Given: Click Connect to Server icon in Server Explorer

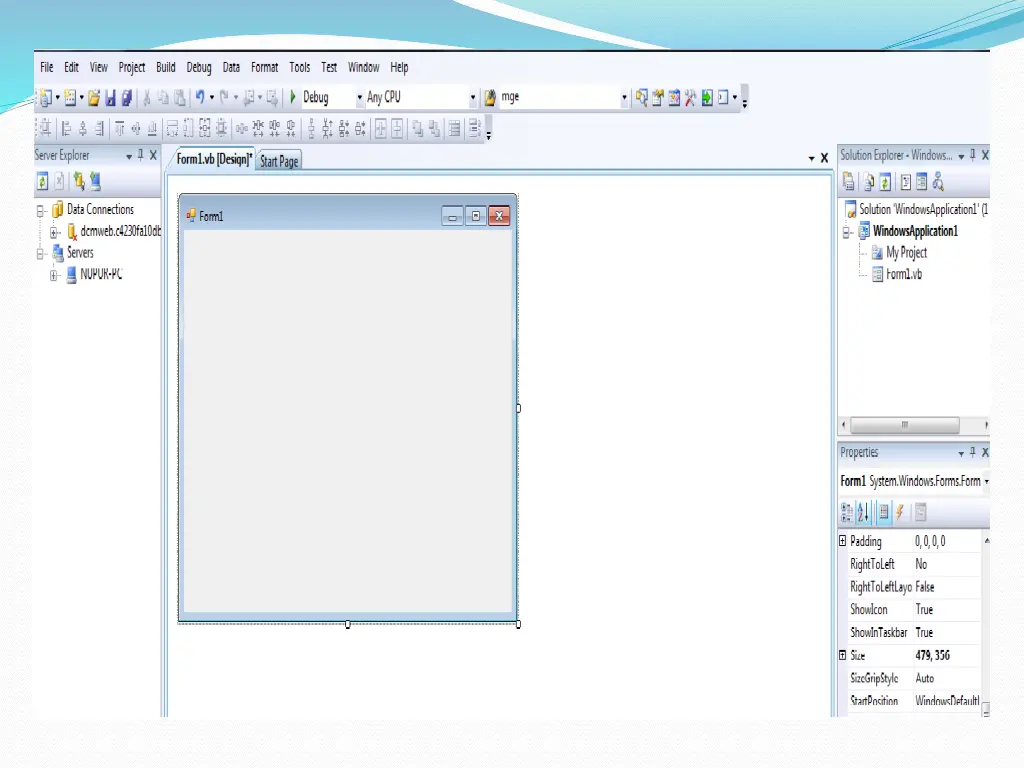Looking at the screenshot, I should [x=95, y=182].
